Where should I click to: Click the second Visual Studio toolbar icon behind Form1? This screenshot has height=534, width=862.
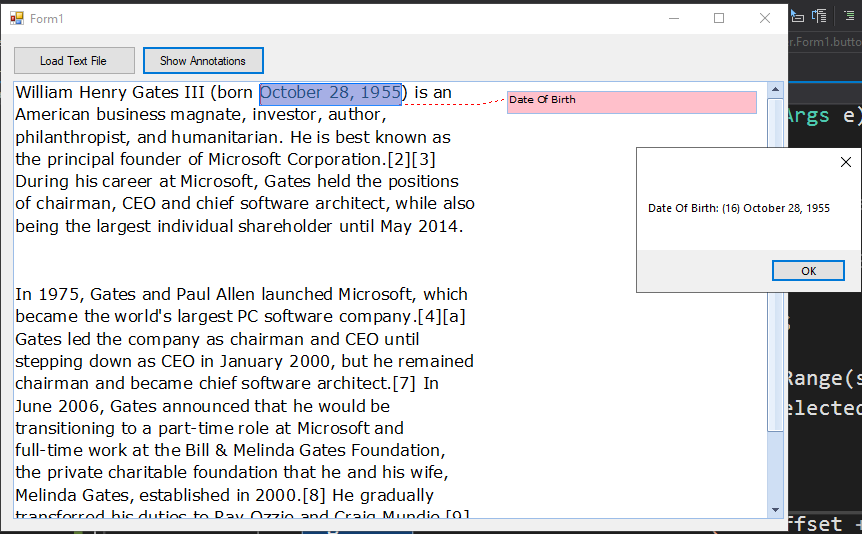click(819, 16)
